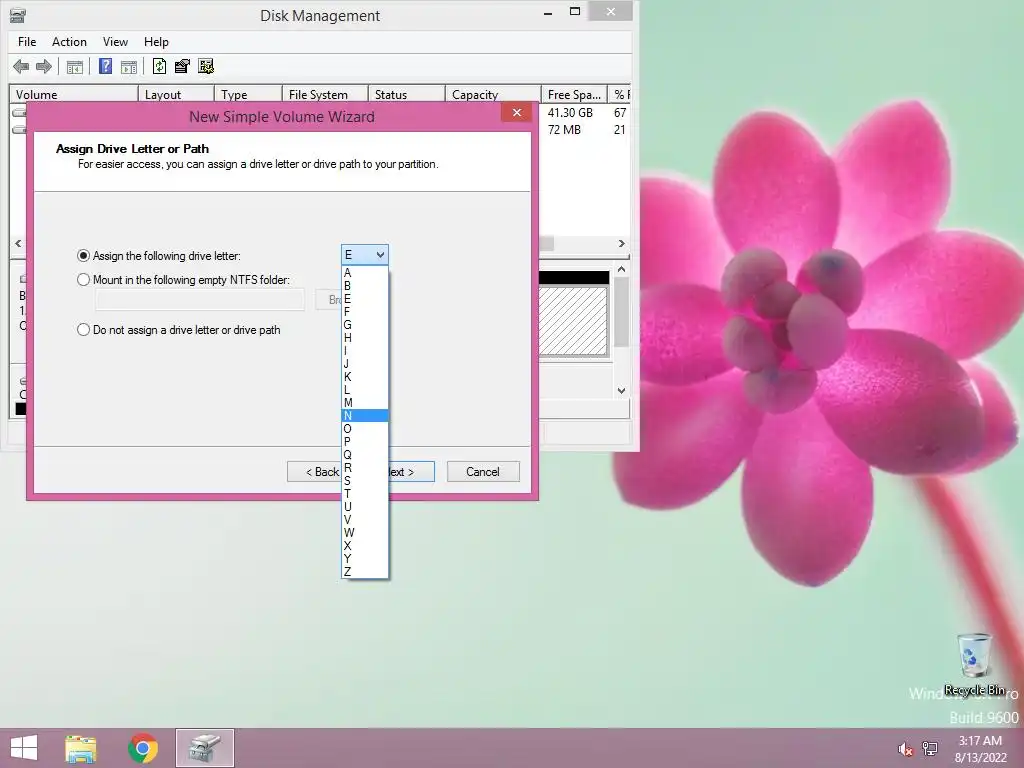This screenshot has width=1024, height=768.
Task: Open the Windows Start button
Action: 24,748
